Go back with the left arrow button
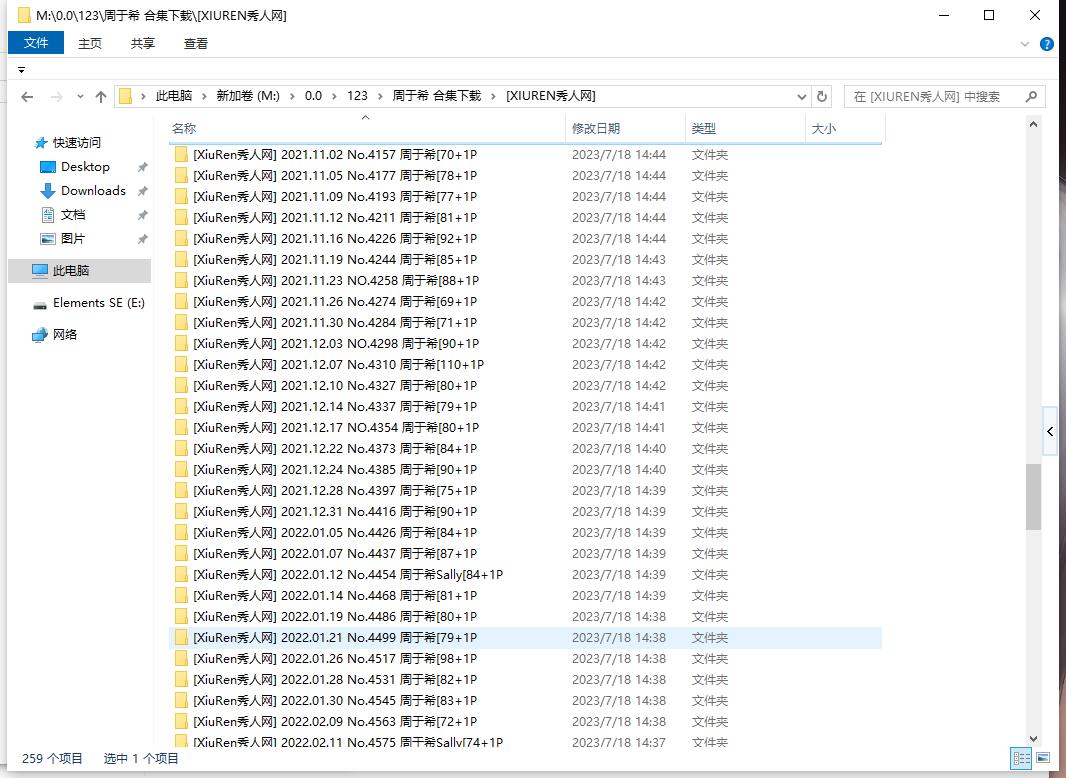 tap(27, 97)
